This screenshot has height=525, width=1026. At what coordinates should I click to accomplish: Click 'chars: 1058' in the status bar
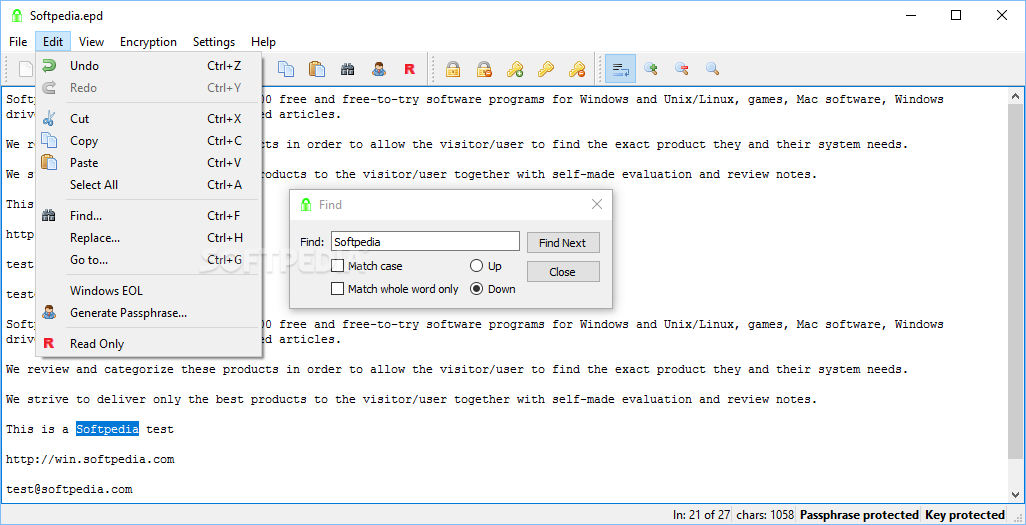pos(764,515)
